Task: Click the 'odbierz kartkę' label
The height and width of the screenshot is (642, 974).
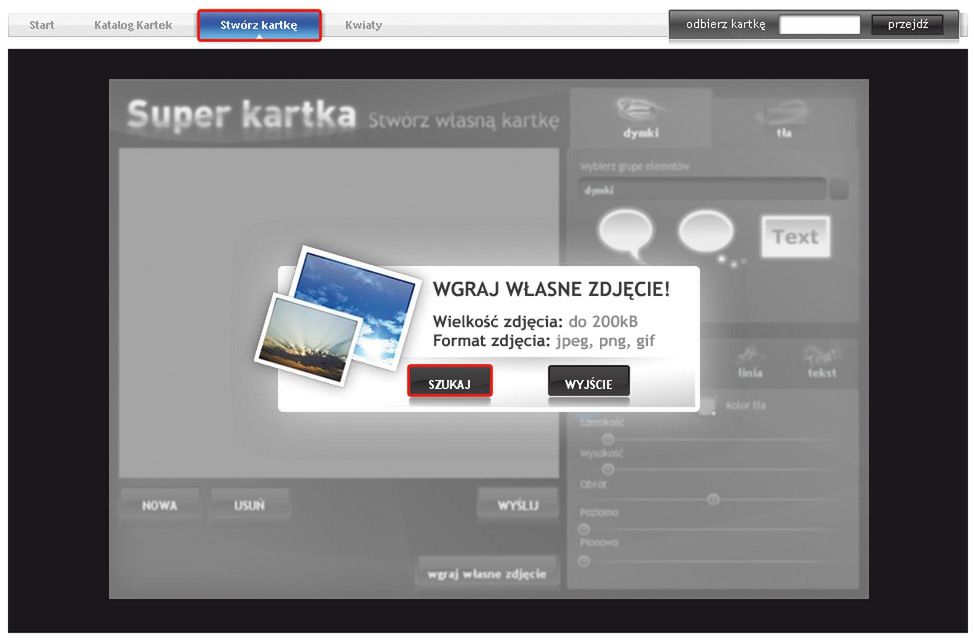Action: 726,24
